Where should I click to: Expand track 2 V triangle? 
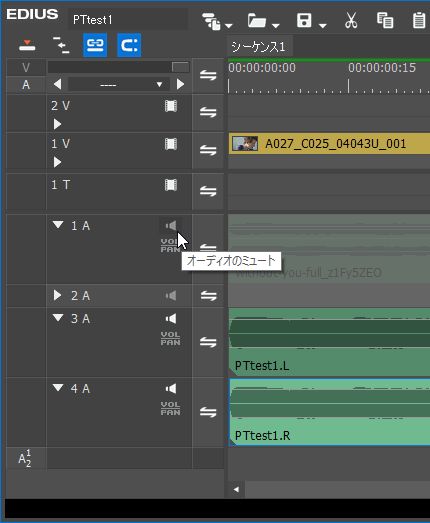pos(57,124)
